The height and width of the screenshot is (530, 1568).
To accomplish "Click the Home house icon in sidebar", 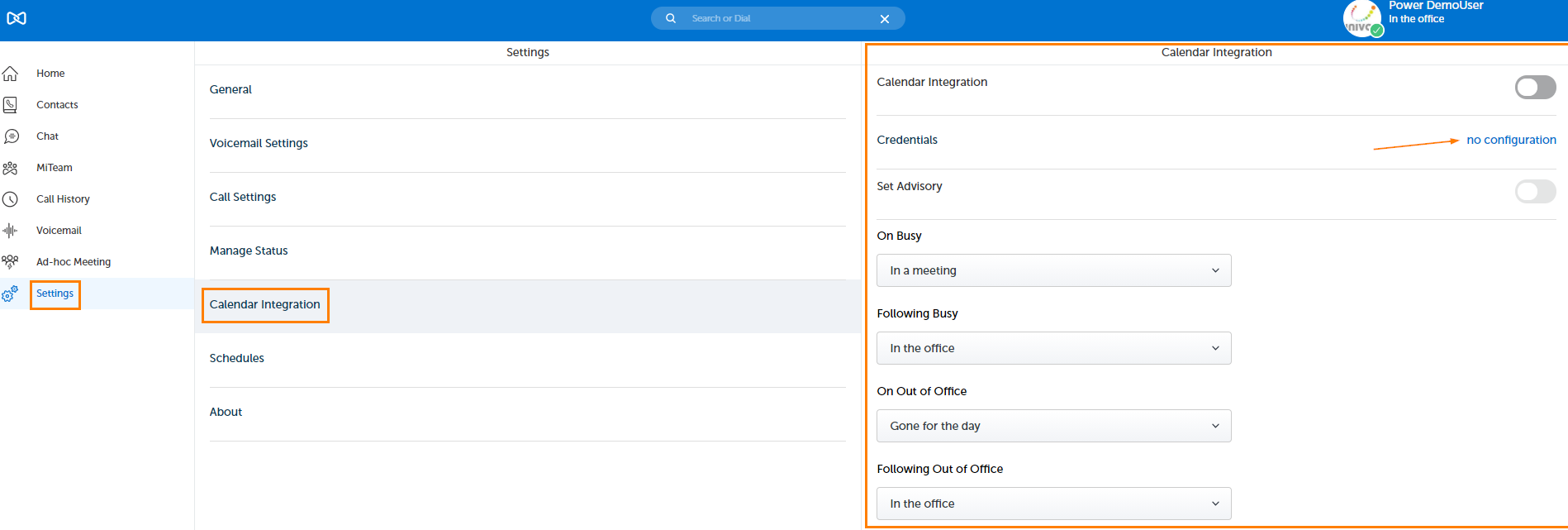I will coord(10,74).
